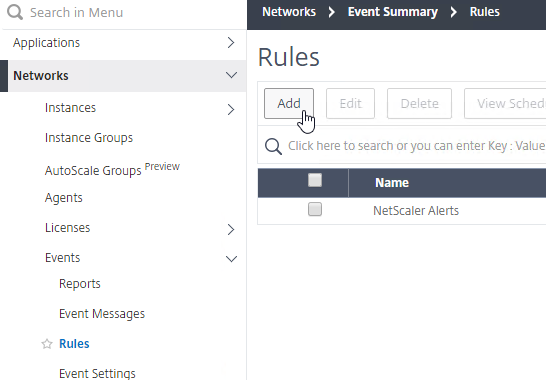Image resolution: width=546 pixels, height=380 pixels.
Task: Open Instances under Networks
Action: pyautogui.click(x=70, y=108)
